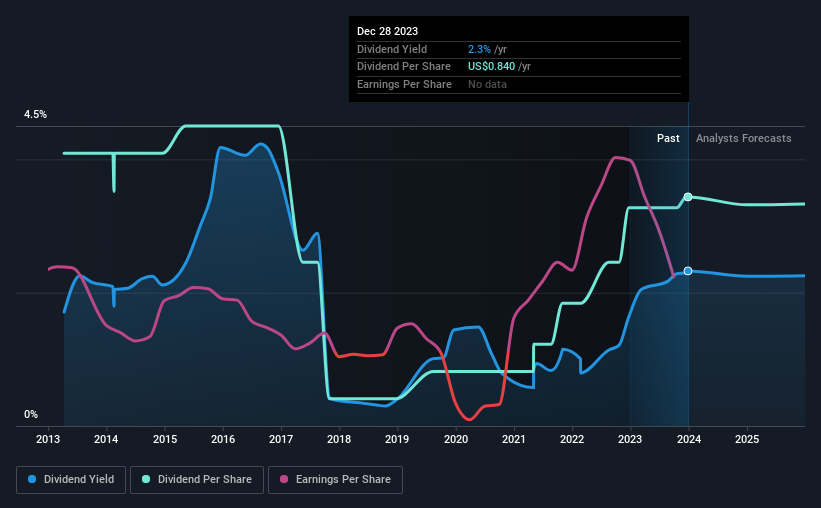Toggle the Dividend Per Share legend button
821x508 pixels.
click(x=197, y=480)
